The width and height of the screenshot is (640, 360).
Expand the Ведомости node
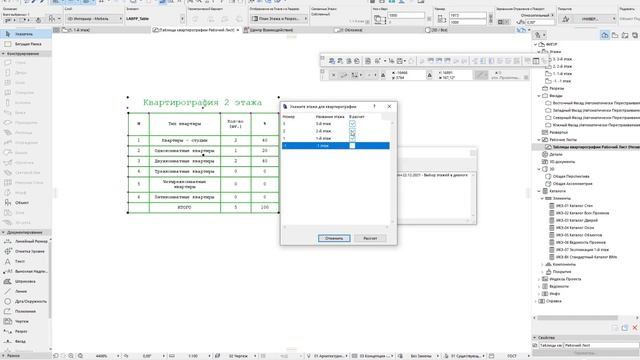coord(539,287)
